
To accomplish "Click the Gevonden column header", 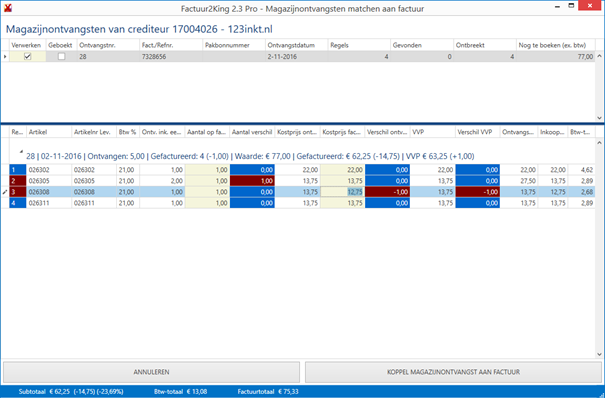I will tap(422, 45).
